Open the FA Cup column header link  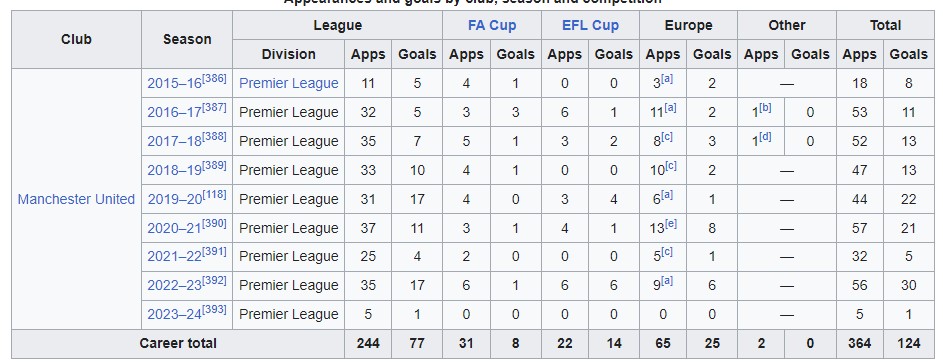(492, 25)
